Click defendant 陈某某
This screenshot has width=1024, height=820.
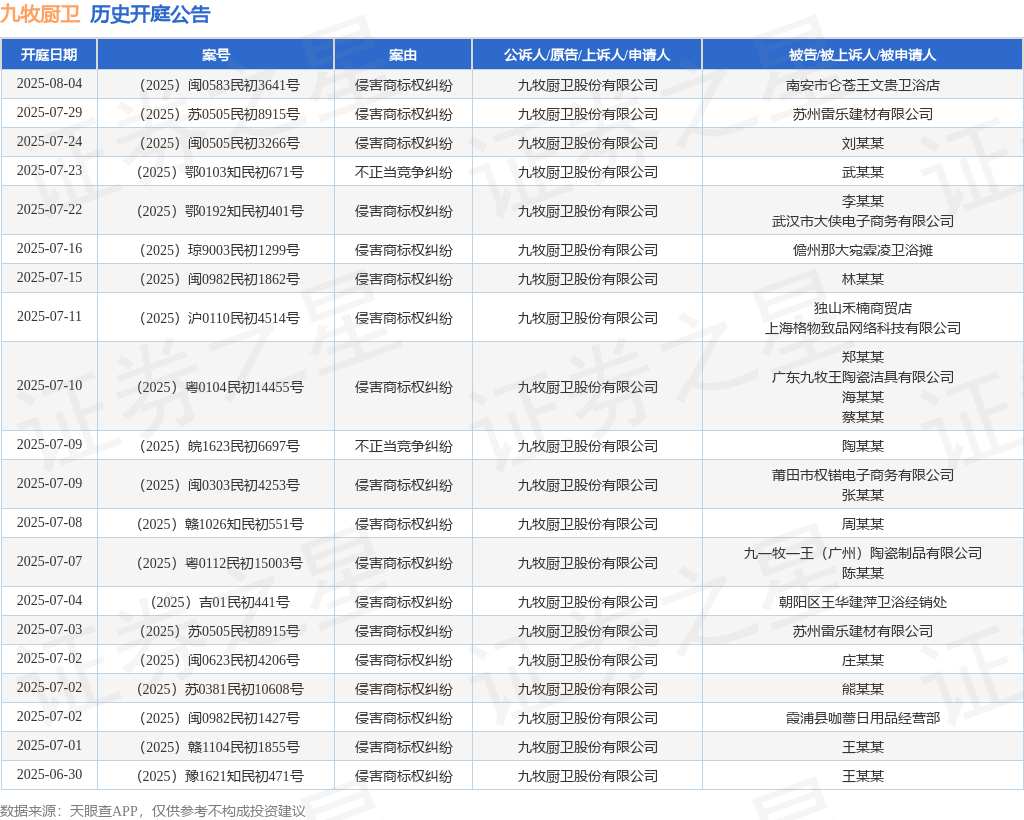(x=863, y=573)
